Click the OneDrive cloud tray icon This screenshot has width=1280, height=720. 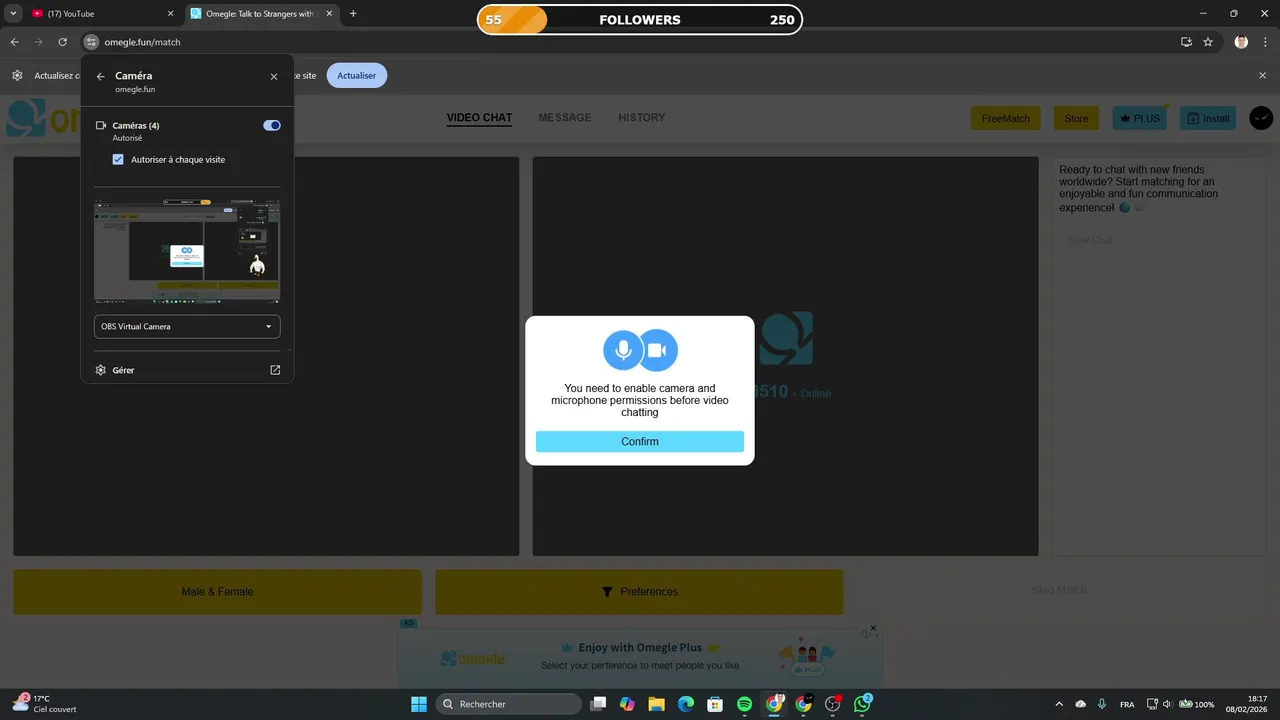pyautogui.click(x=1081, y=704)
